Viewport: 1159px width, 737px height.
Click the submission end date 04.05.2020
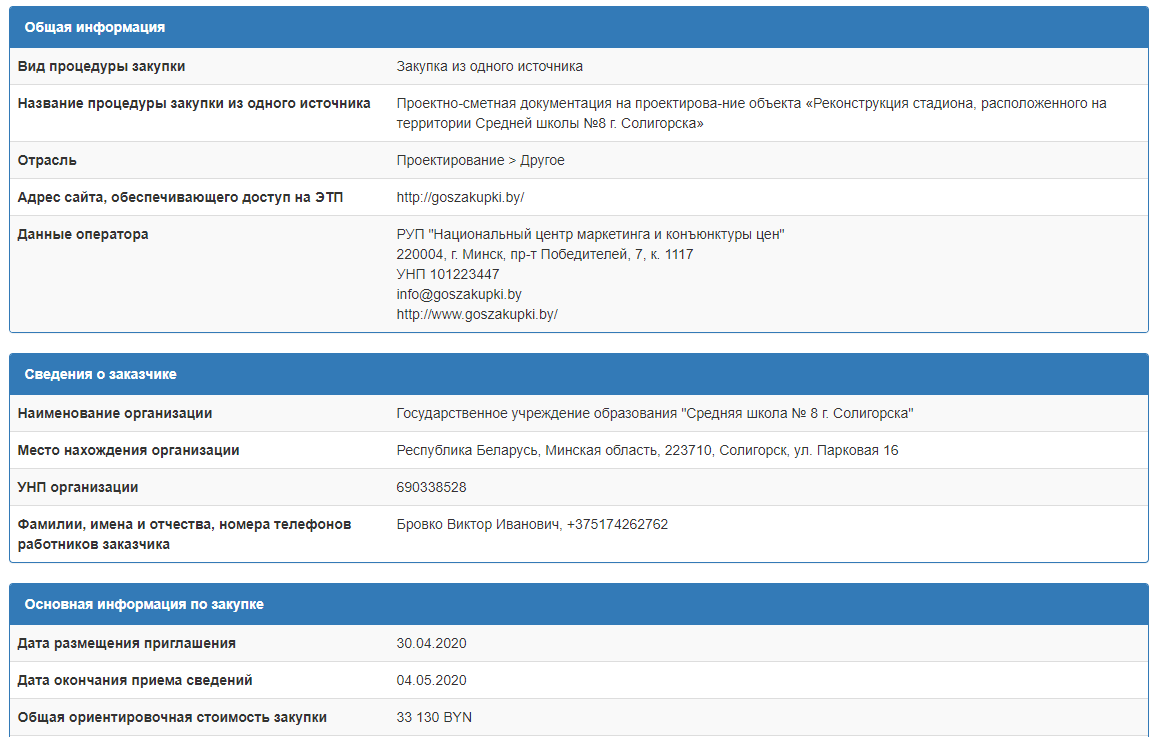(432, 680)
